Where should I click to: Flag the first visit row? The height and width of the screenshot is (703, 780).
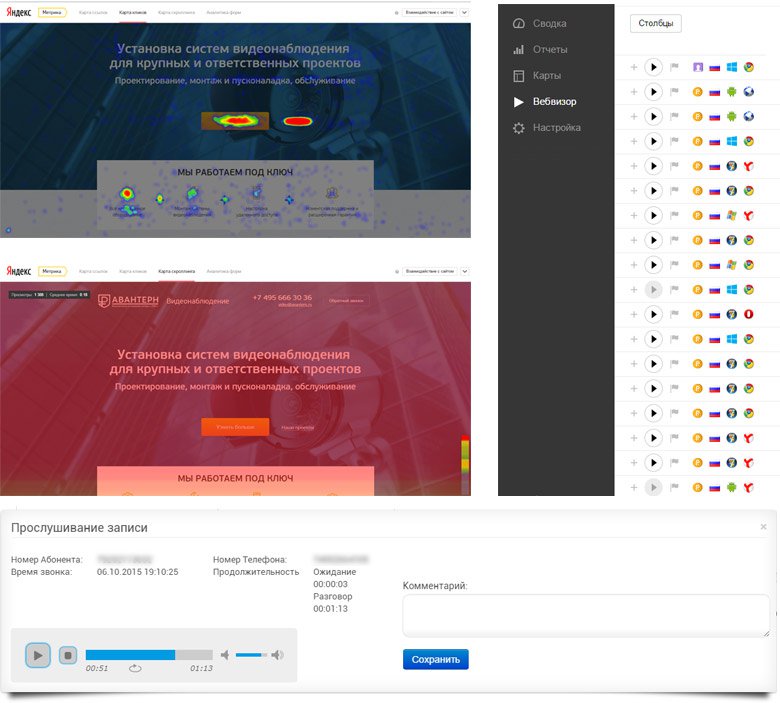(674, 67)
